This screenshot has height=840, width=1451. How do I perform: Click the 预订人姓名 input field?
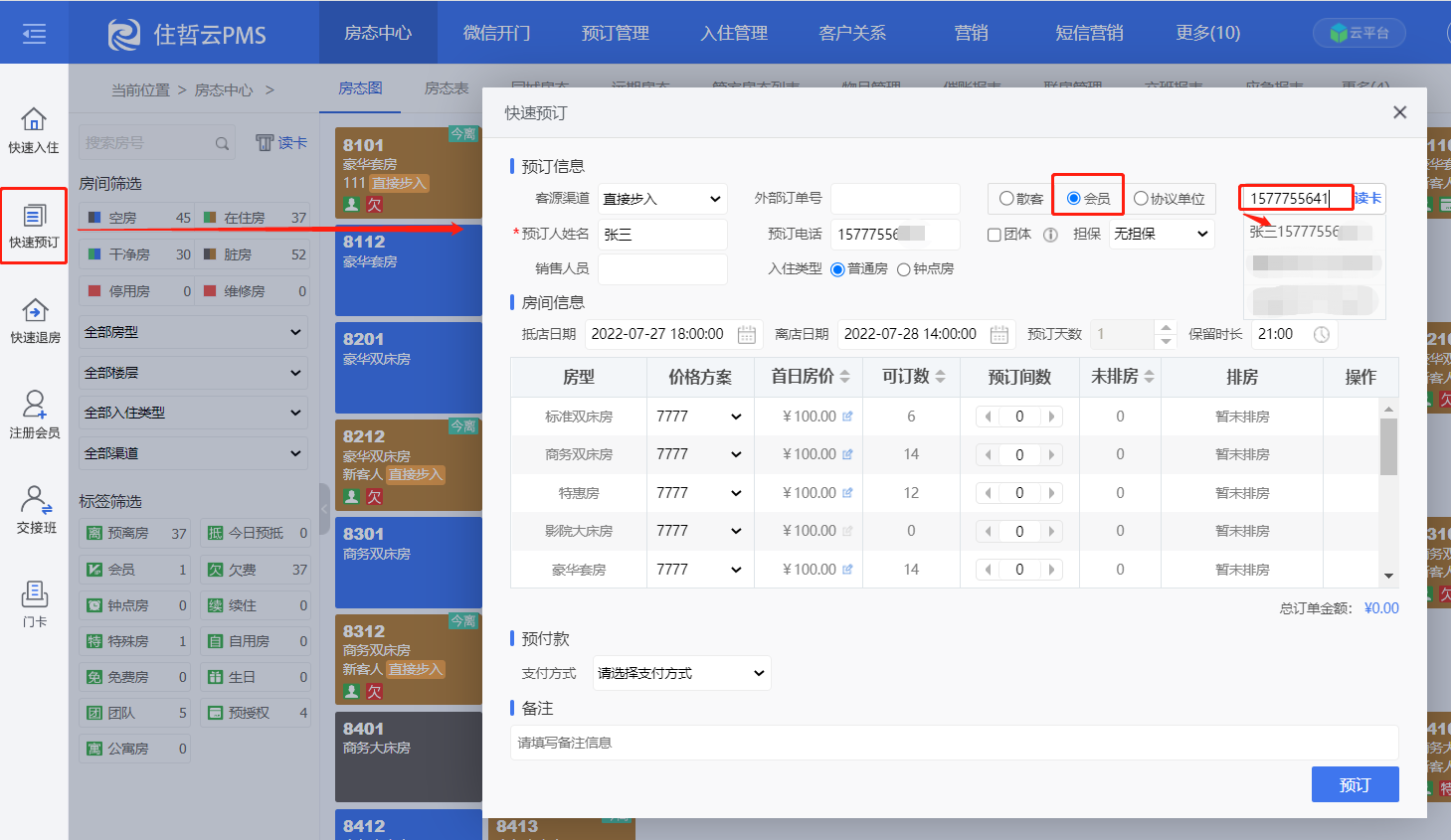click(x=662, y=235)
